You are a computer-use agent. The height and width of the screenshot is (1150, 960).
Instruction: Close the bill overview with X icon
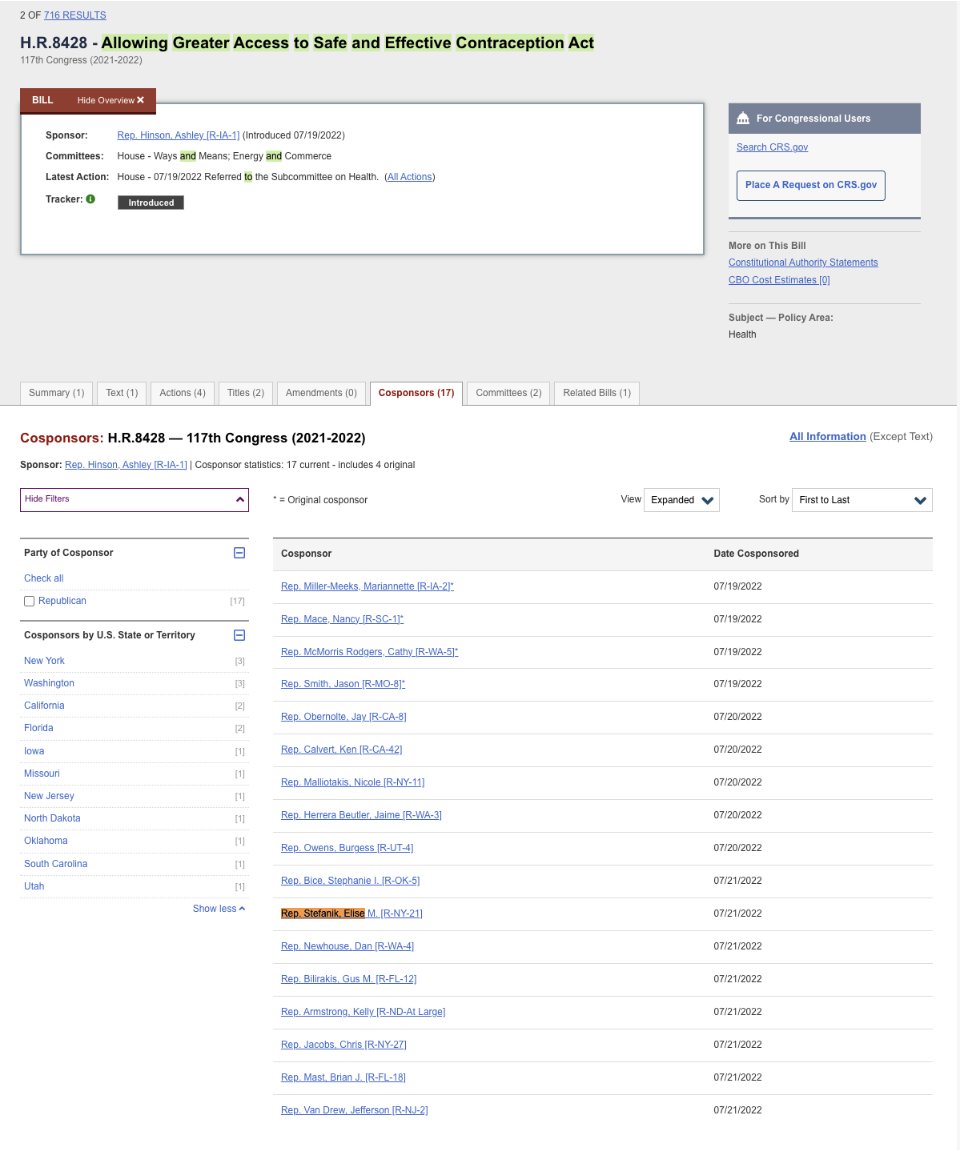point(140,100)
